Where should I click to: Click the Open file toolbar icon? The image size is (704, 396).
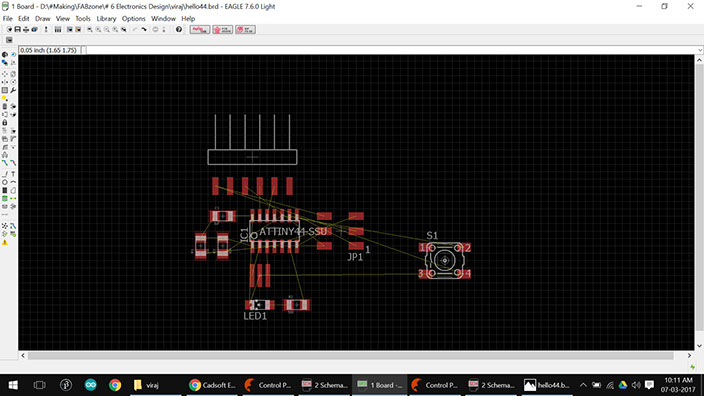9,29
